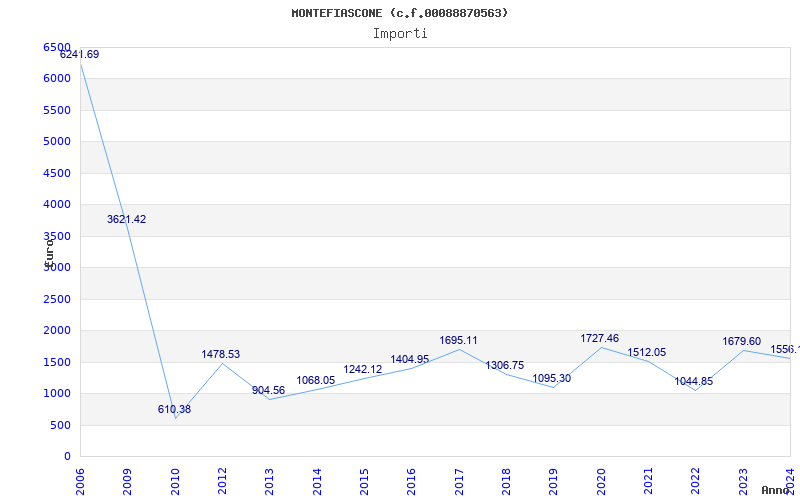
Task: Click the y-axis tick label 0
Action: coord(67,457)
